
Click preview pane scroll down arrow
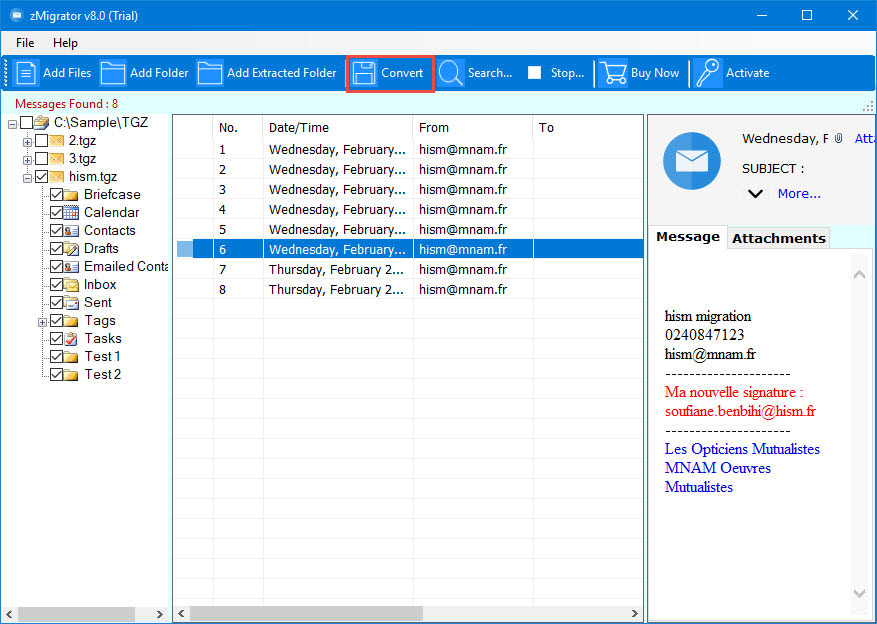[x=859, y=593]
